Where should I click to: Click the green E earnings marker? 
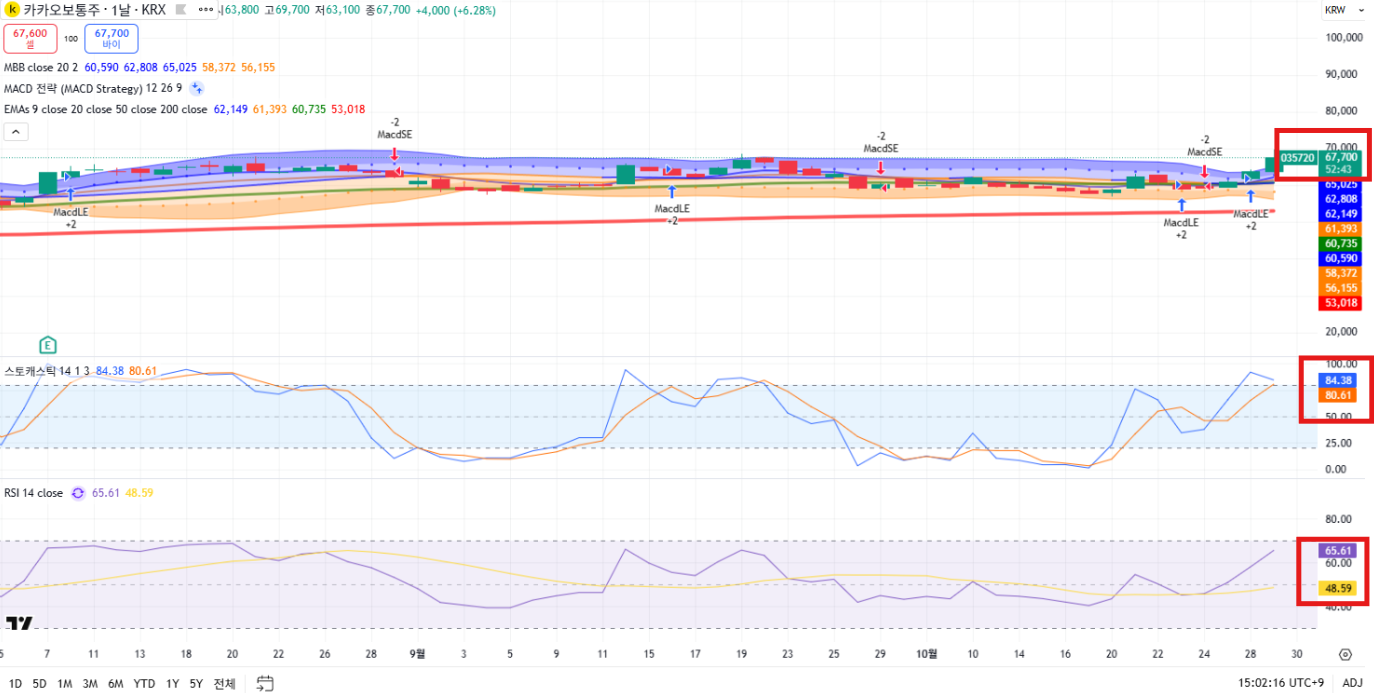47,346
